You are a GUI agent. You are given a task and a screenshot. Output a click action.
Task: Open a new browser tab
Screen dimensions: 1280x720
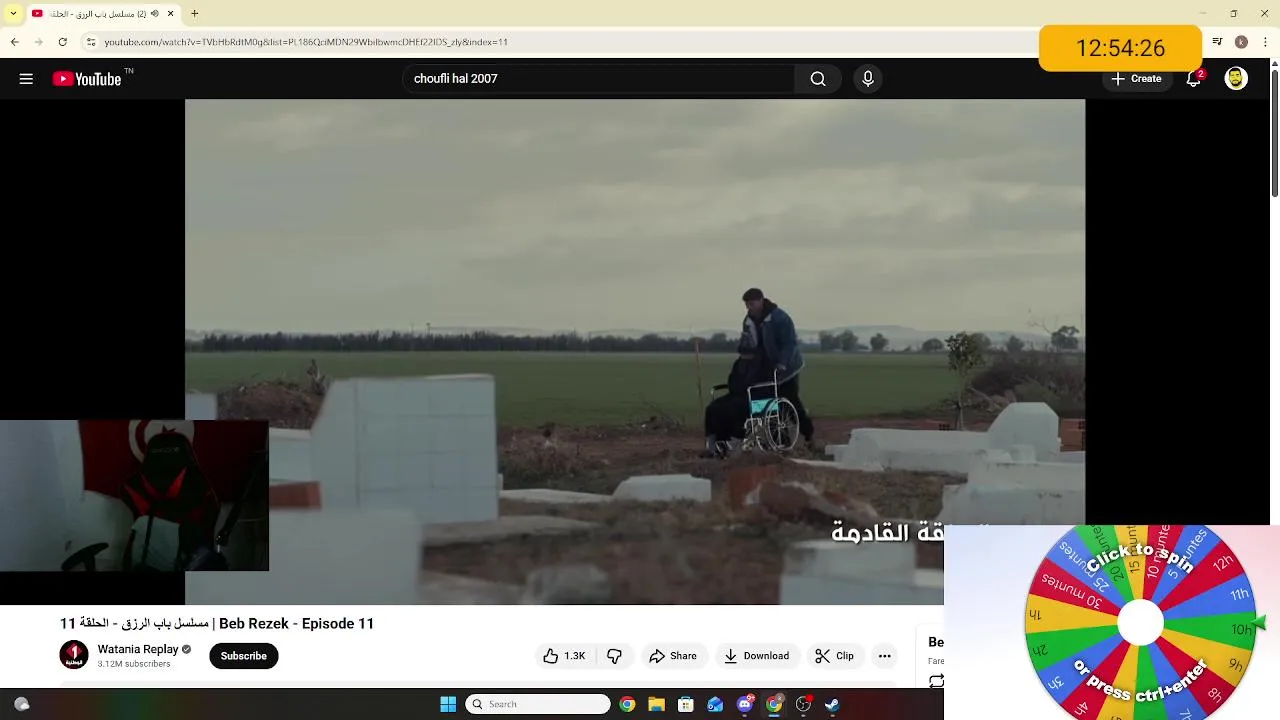[x=195, y=14]
